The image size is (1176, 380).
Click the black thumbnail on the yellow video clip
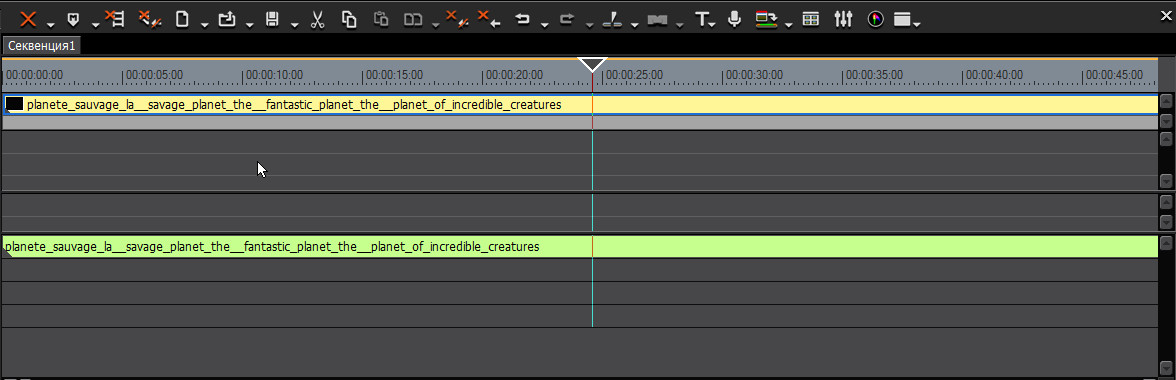(14, 104)
